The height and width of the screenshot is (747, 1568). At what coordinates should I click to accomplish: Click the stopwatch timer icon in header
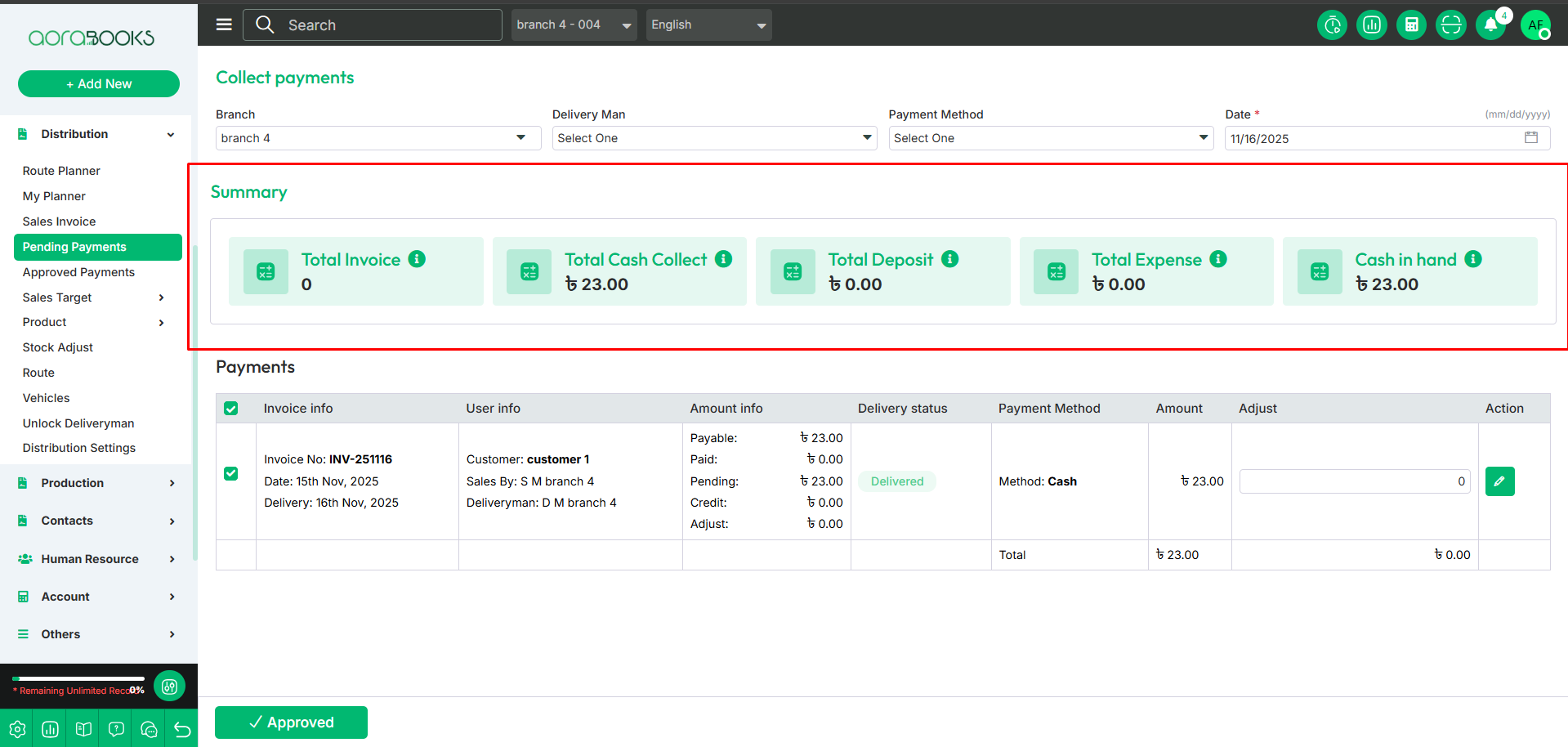pyautogui.click(x=1333, y=25)
